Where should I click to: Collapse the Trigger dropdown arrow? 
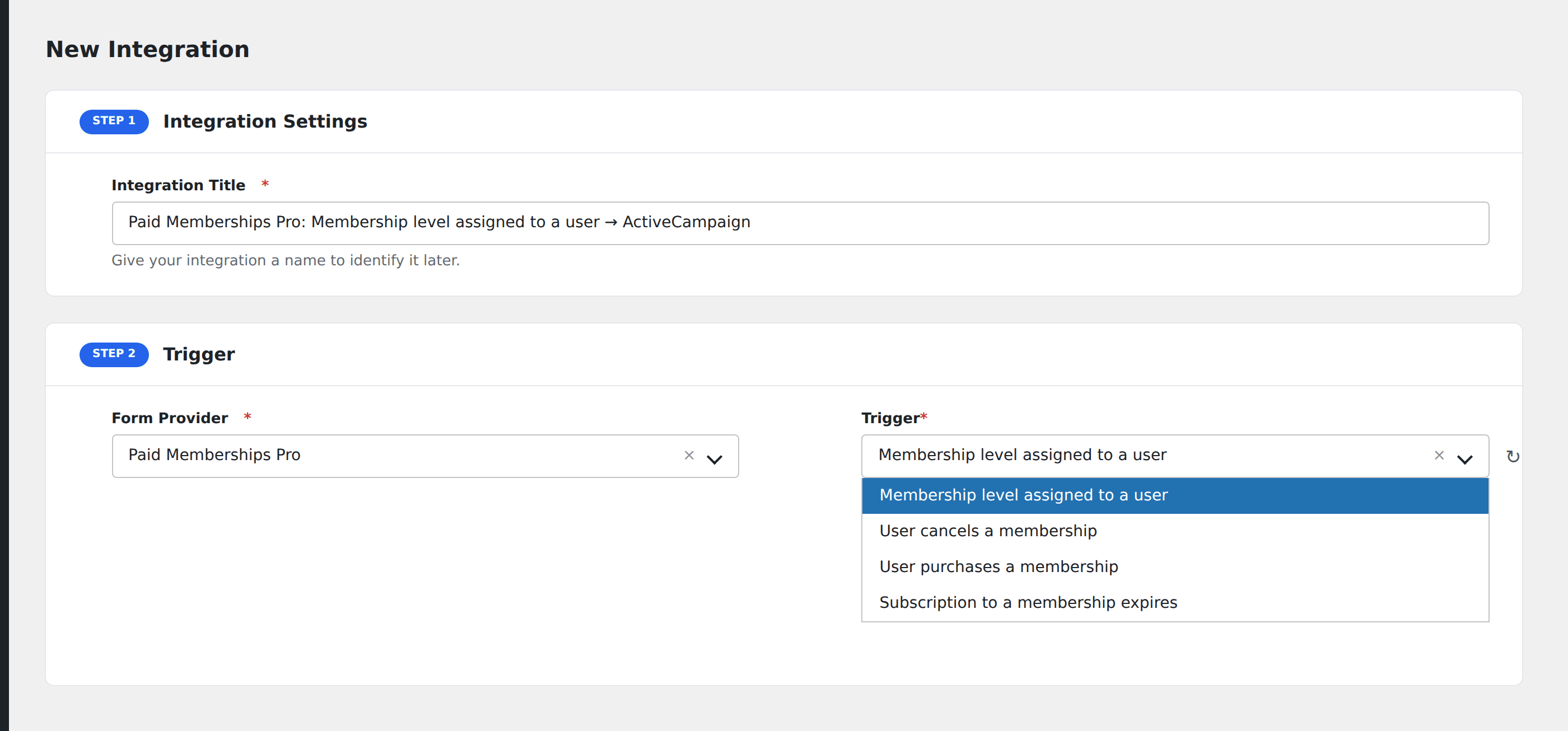point(1464,459)
